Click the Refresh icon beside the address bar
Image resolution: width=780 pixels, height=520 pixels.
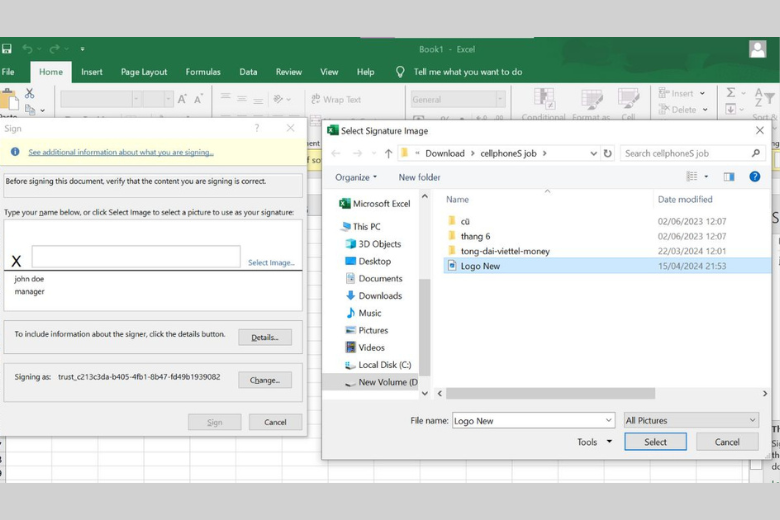[x=607, y=153]
